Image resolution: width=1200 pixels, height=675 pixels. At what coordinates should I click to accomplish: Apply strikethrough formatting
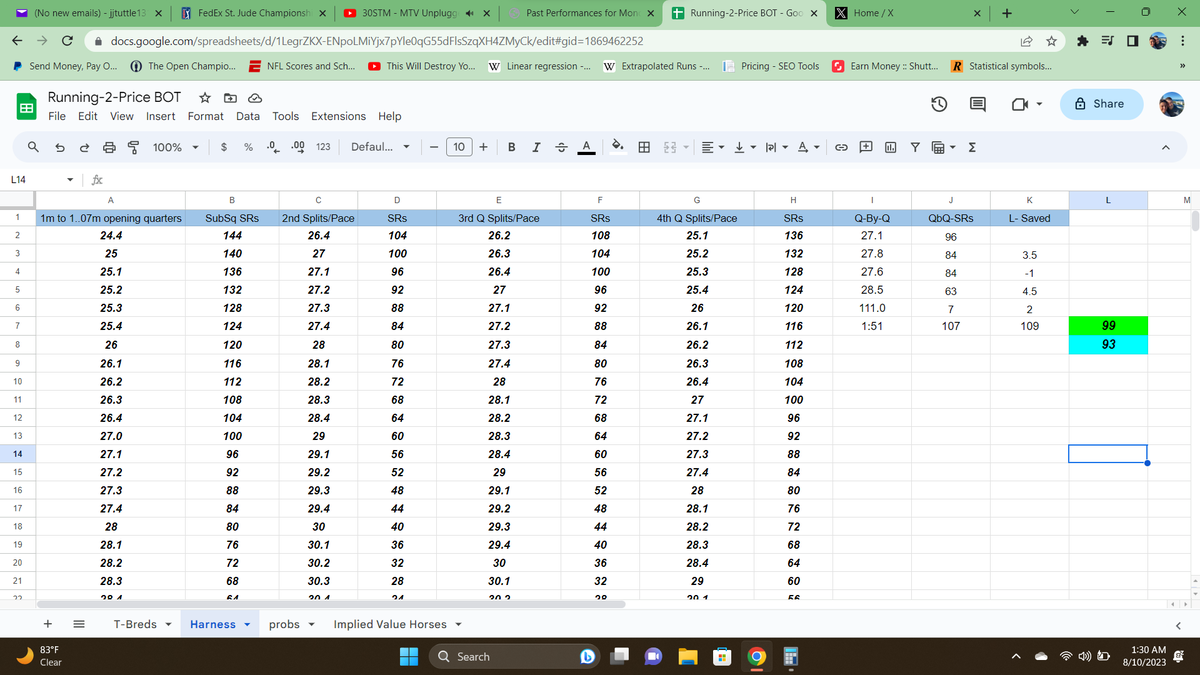point(559,147)
